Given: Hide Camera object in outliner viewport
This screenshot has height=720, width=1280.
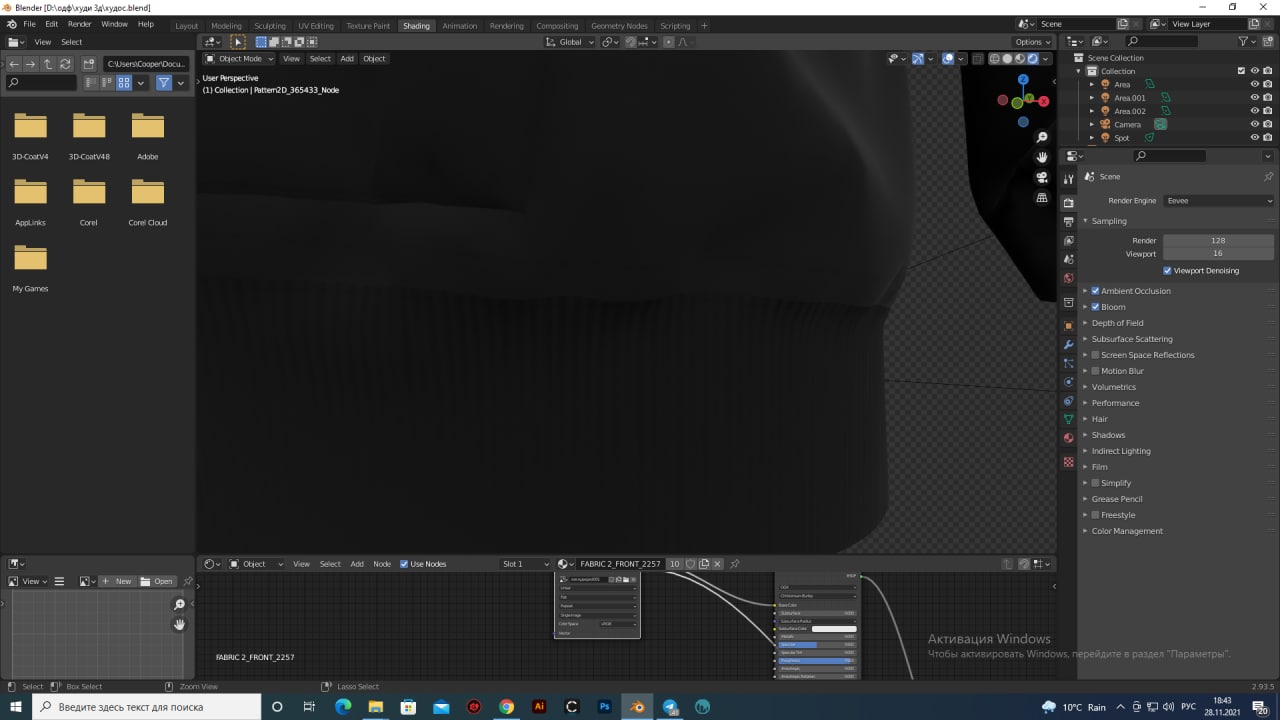Looking at the screenshot, I should [1254, 125].
